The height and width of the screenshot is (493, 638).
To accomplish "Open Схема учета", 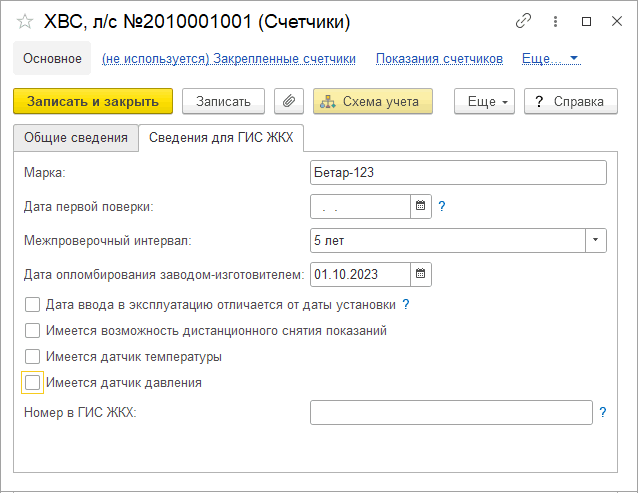I will [x=373, y=101].
